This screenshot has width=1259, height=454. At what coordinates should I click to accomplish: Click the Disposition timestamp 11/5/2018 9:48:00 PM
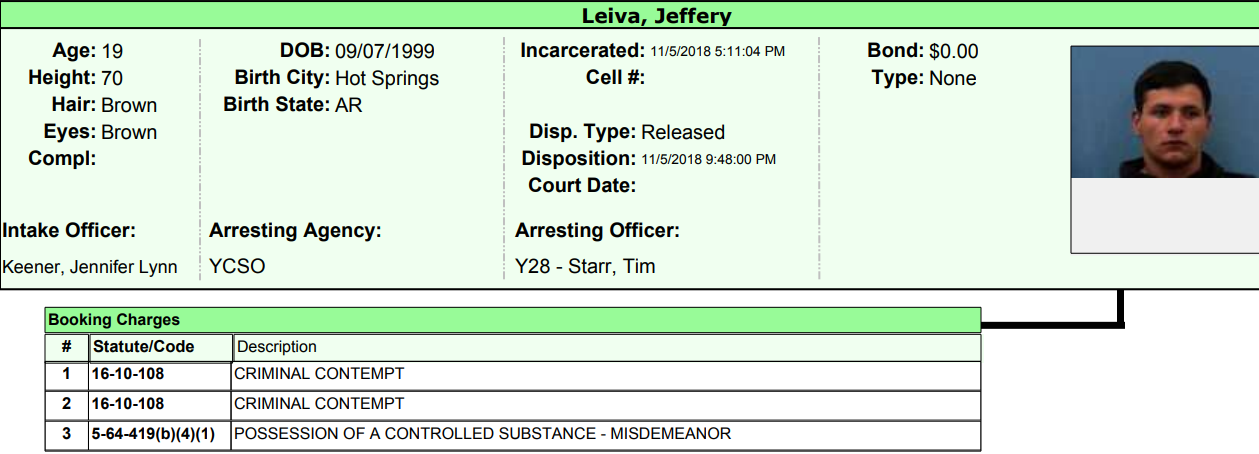708,159
